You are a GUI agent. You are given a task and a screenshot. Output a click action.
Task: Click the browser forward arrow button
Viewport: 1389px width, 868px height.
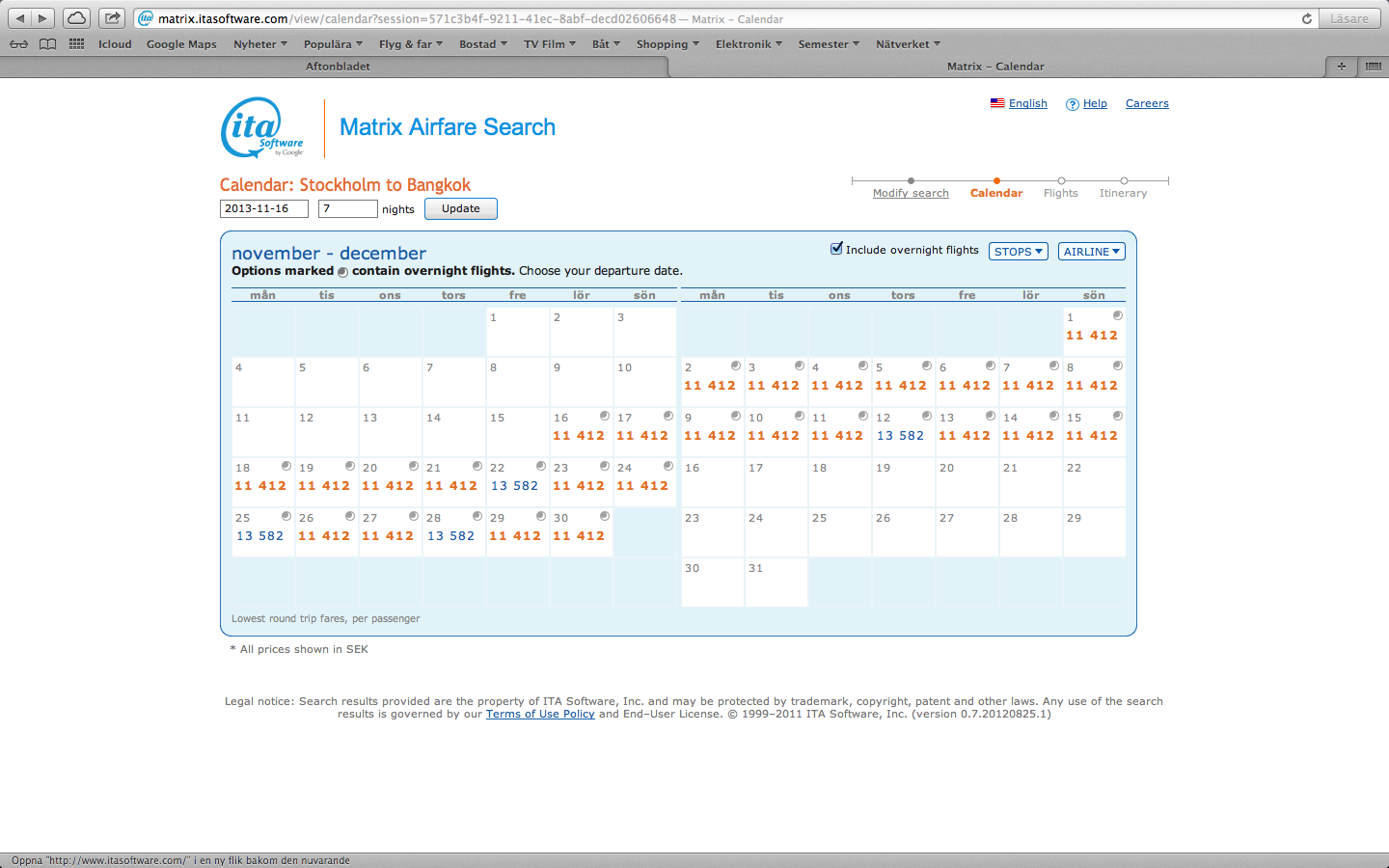(x=42, y=18)
